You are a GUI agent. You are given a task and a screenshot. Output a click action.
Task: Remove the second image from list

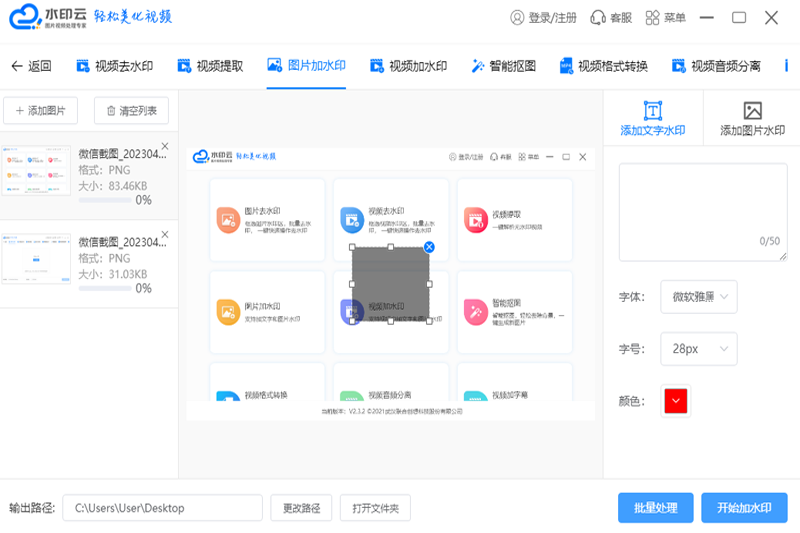tap(165, 235)
